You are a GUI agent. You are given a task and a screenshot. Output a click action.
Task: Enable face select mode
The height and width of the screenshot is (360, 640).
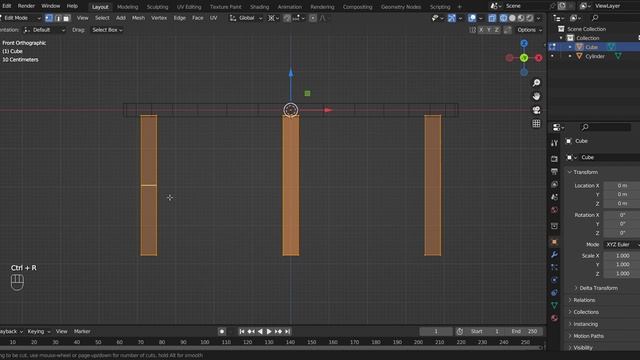coord(67,18)
